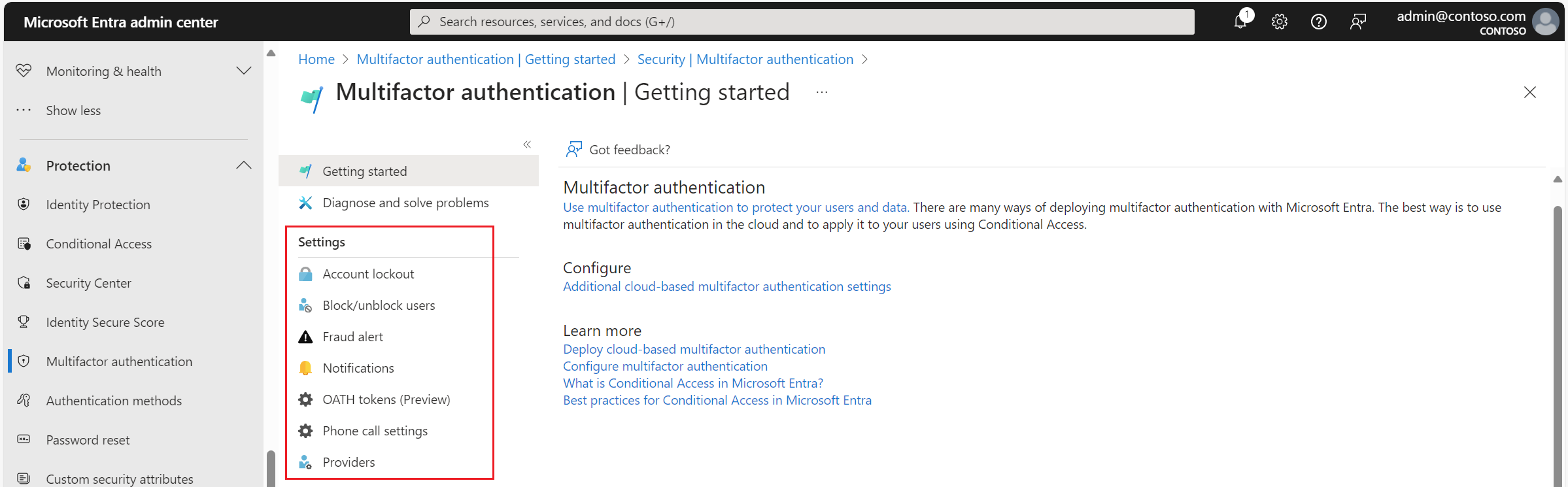Click the Multifactor authentication shield icon
The image size is (1568, 487).
pyautogui.click(x=24, y=361)
